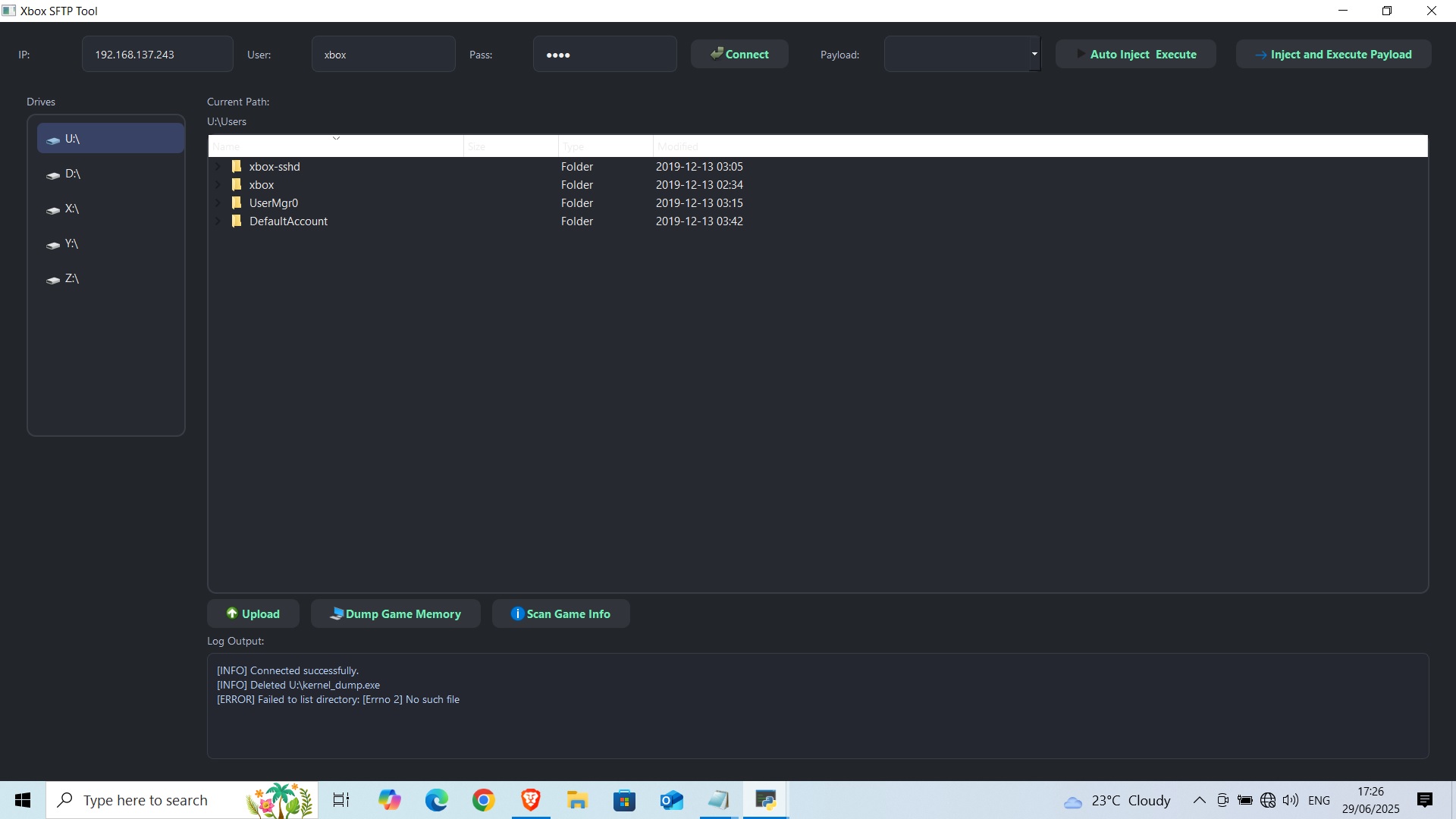Click the Upload button
Viewport: 1456px width, 819px height.
click(x=253, y=614)
